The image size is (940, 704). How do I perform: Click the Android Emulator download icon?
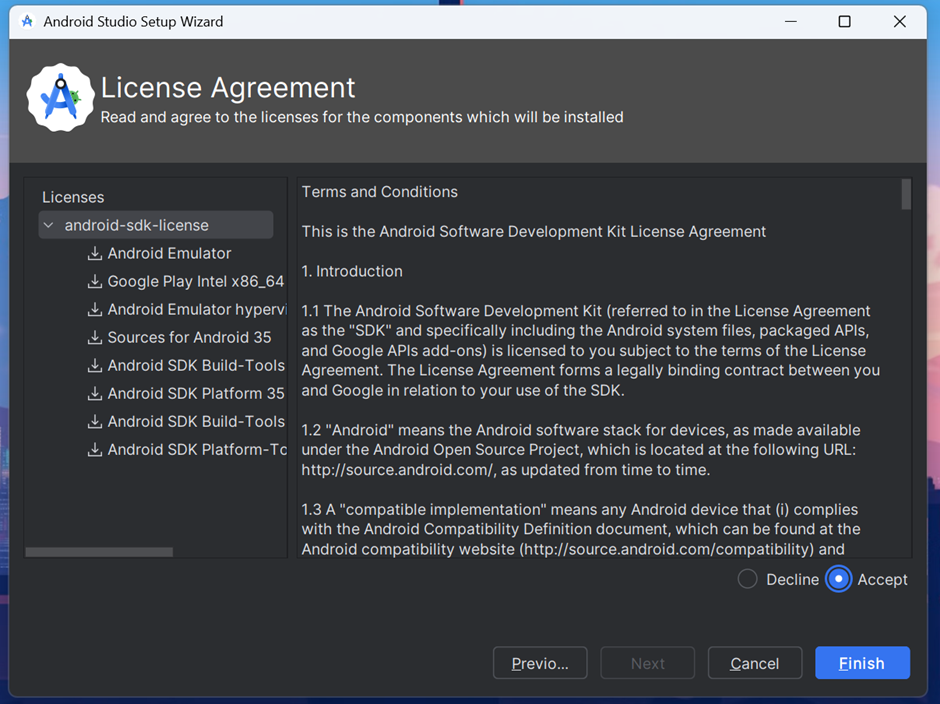pyautogui.click(x=95, y=254)
